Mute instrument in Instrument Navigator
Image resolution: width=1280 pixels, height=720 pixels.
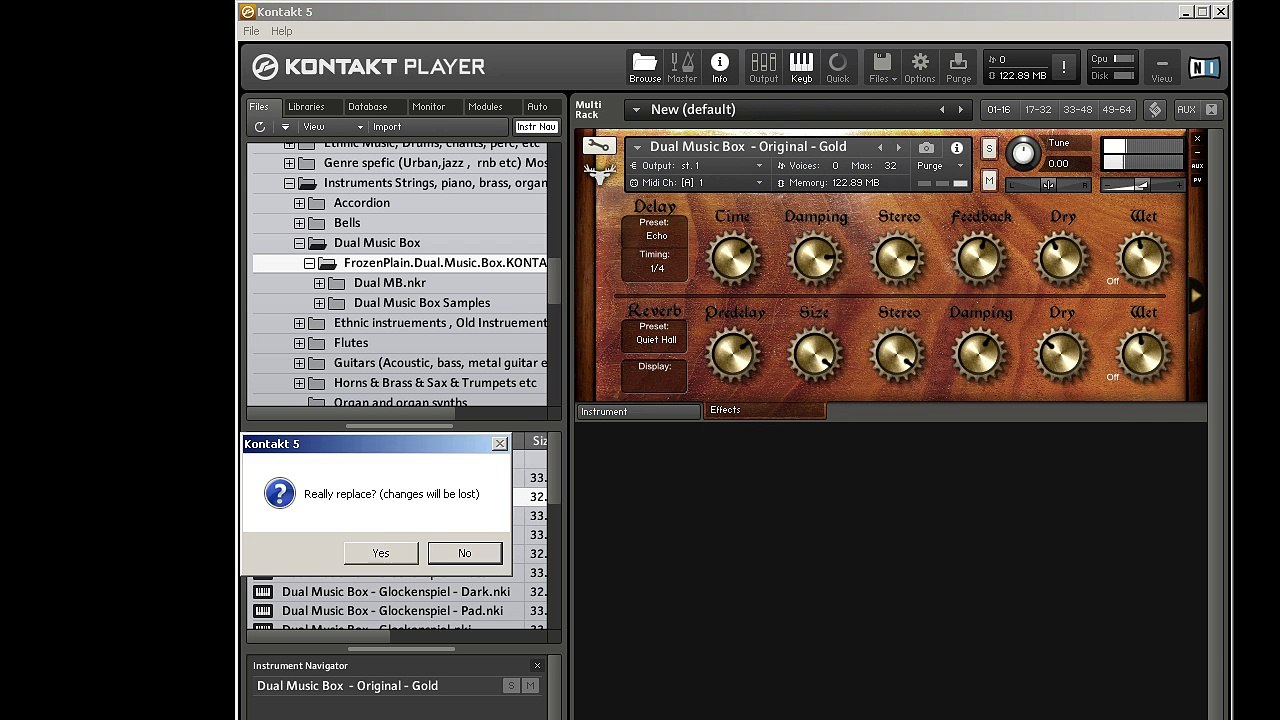point(530,686)
